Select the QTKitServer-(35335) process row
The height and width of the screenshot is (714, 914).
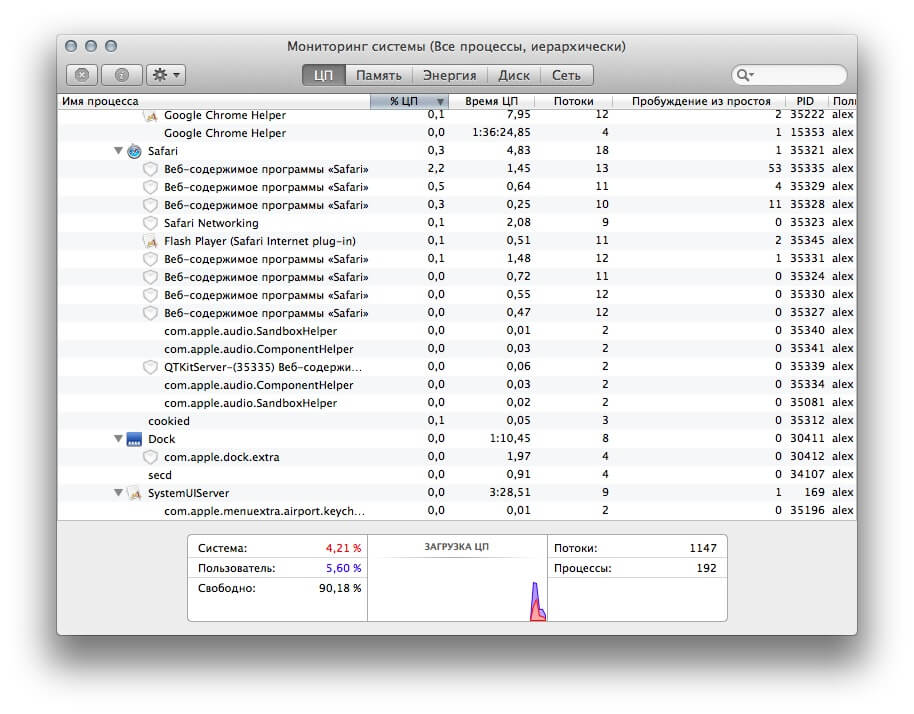click(457, 367)
